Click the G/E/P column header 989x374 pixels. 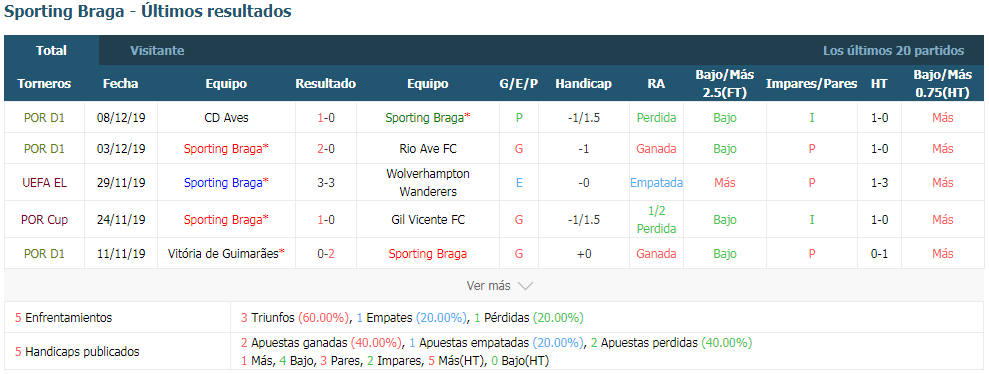[518, 84]
